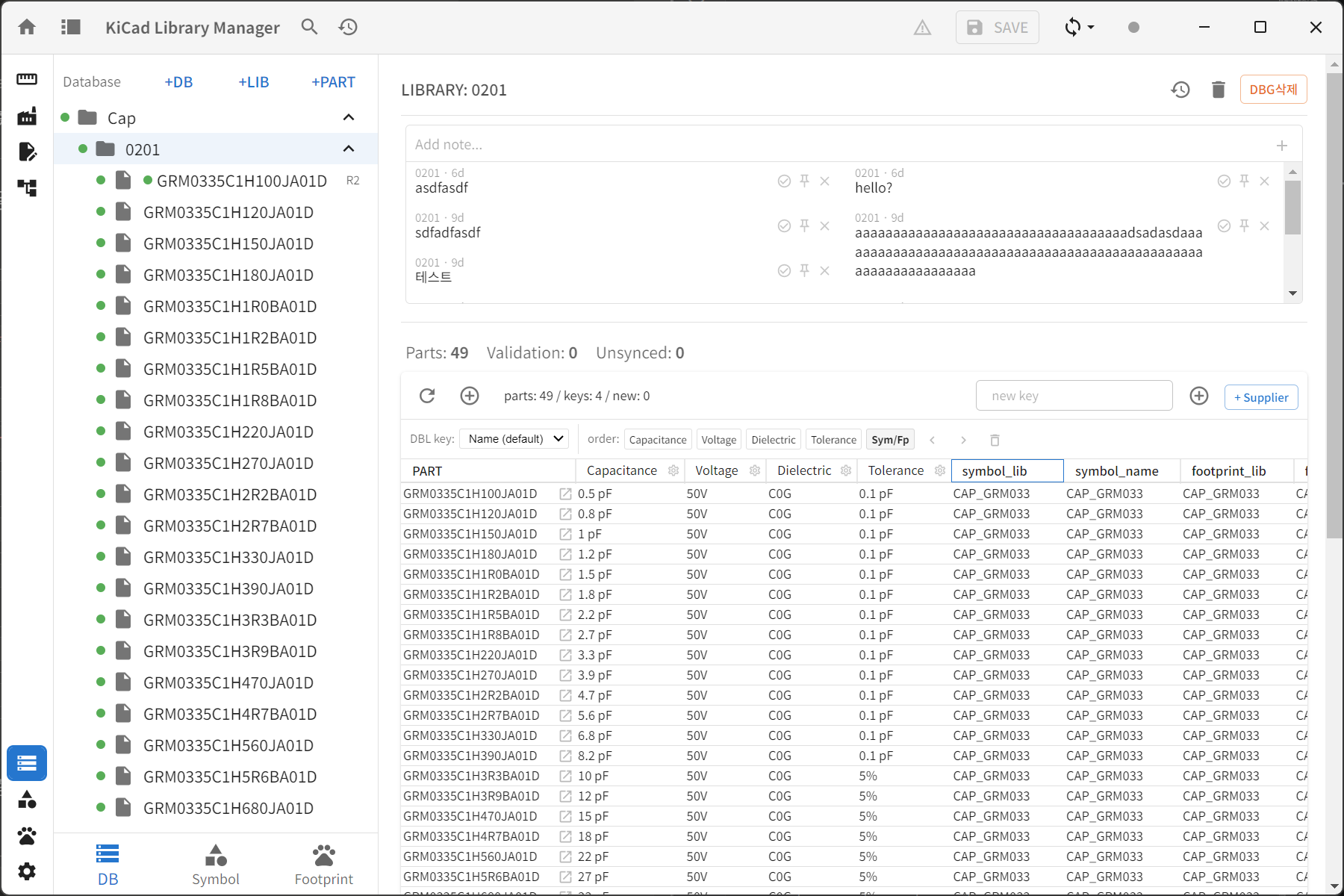1344x896 pixels.
Task: Mark the 'asdfasdf' note as done
Action: [784, 181]
